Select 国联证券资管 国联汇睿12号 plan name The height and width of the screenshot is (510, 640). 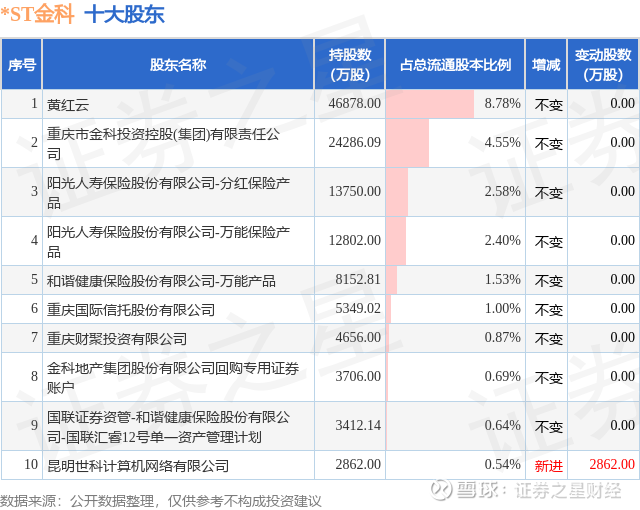pyautogui.click(x=168, y=426)
